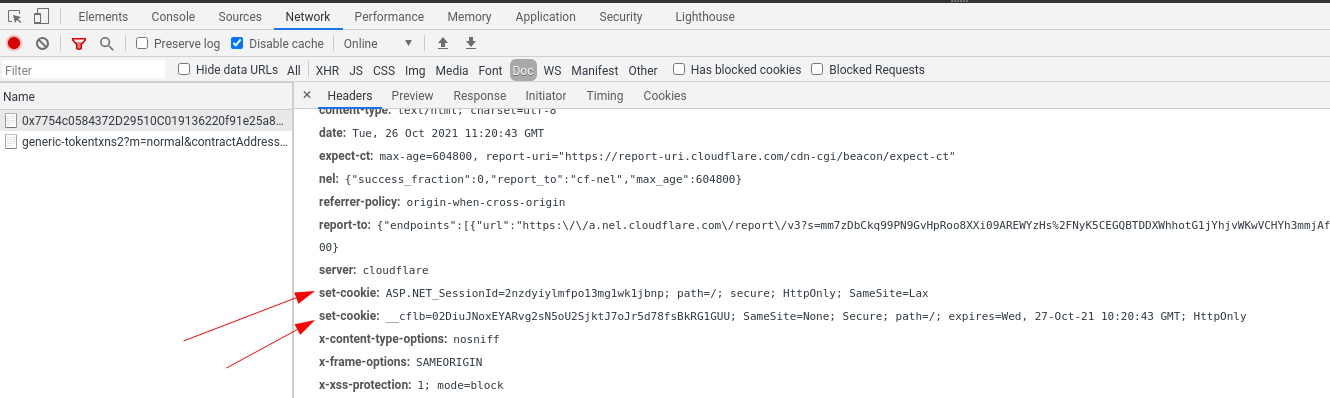Clear the network log

(42, 43)
